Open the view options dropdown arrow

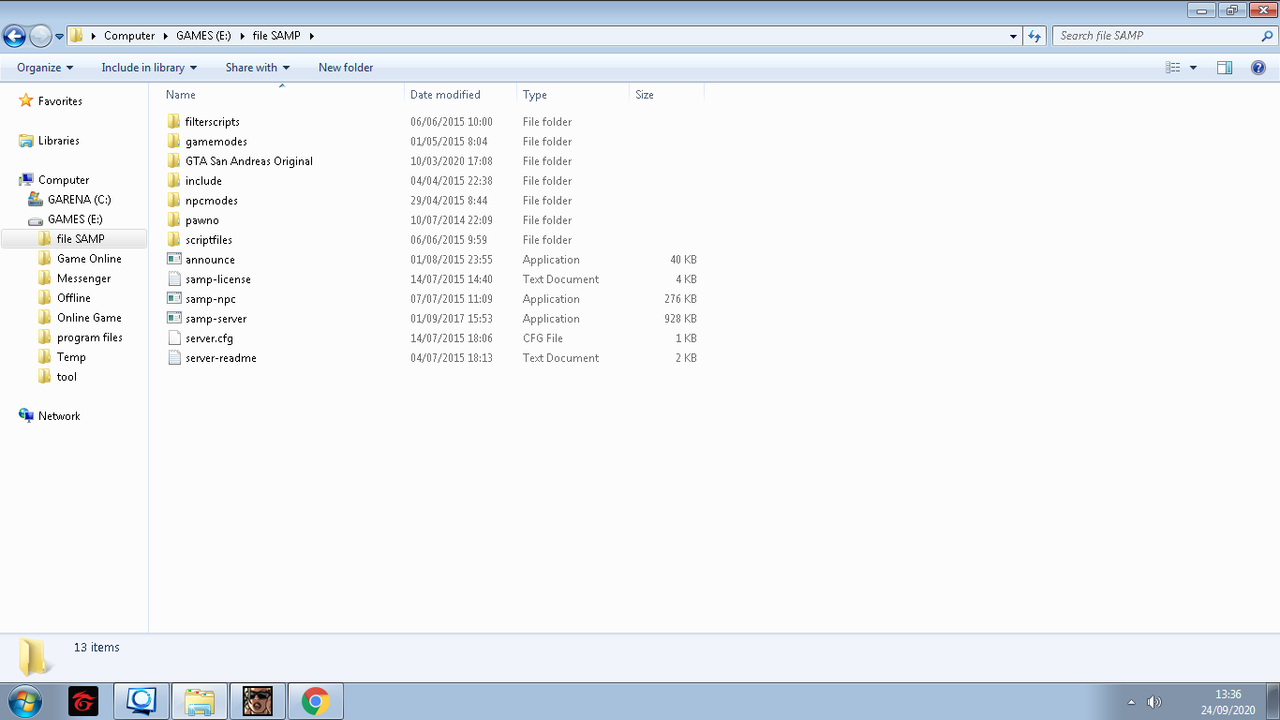[x=1193, y=68]
